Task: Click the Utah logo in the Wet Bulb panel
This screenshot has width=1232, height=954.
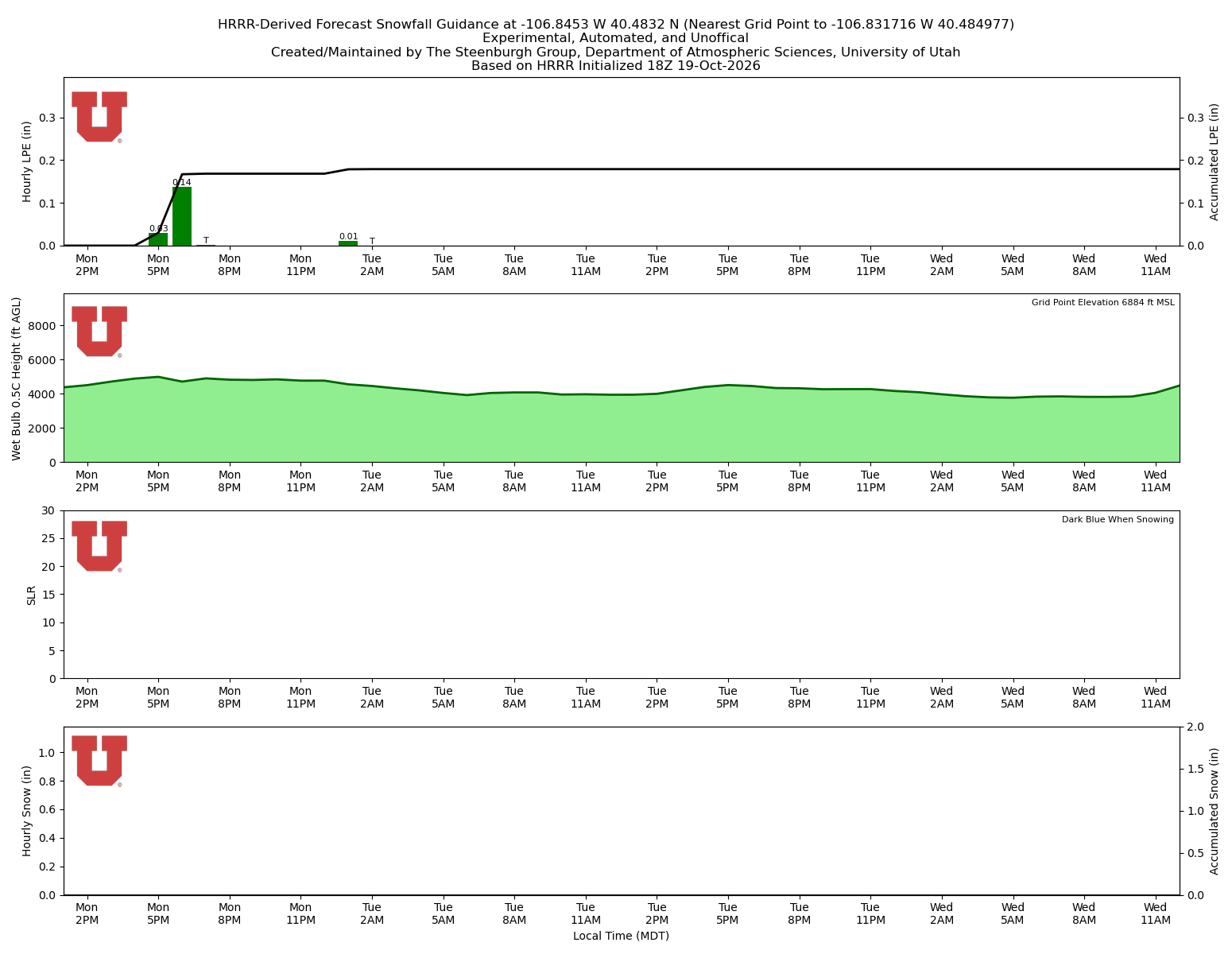Action: click(x=99, y=332)
